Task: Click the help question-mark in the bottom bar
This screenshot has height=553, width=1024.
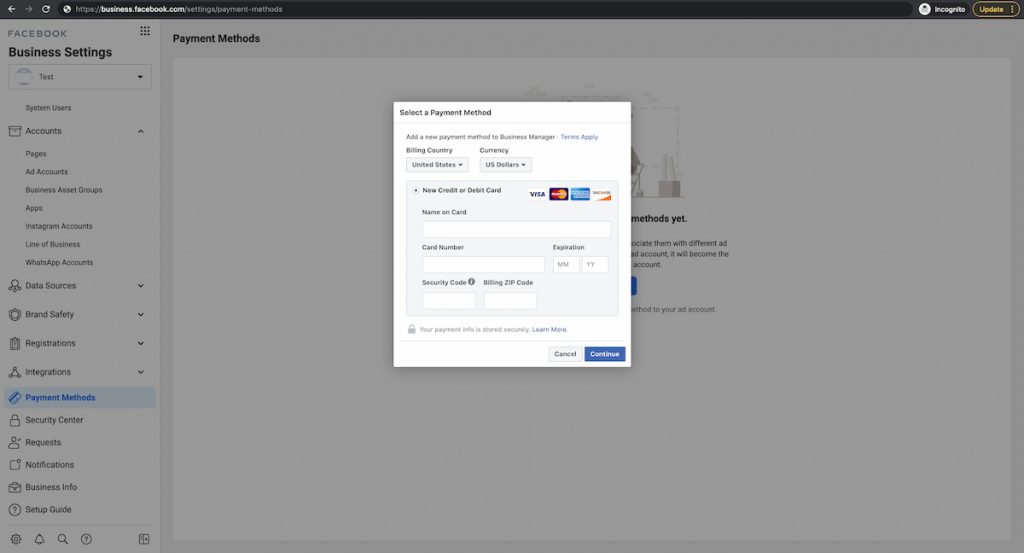Action: (86, 539)
